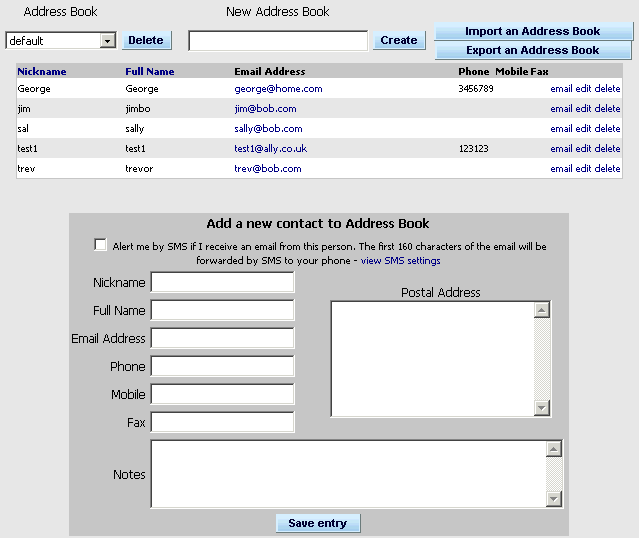
Task: Focus the Full Name input field
Action: tap(223, 311)
